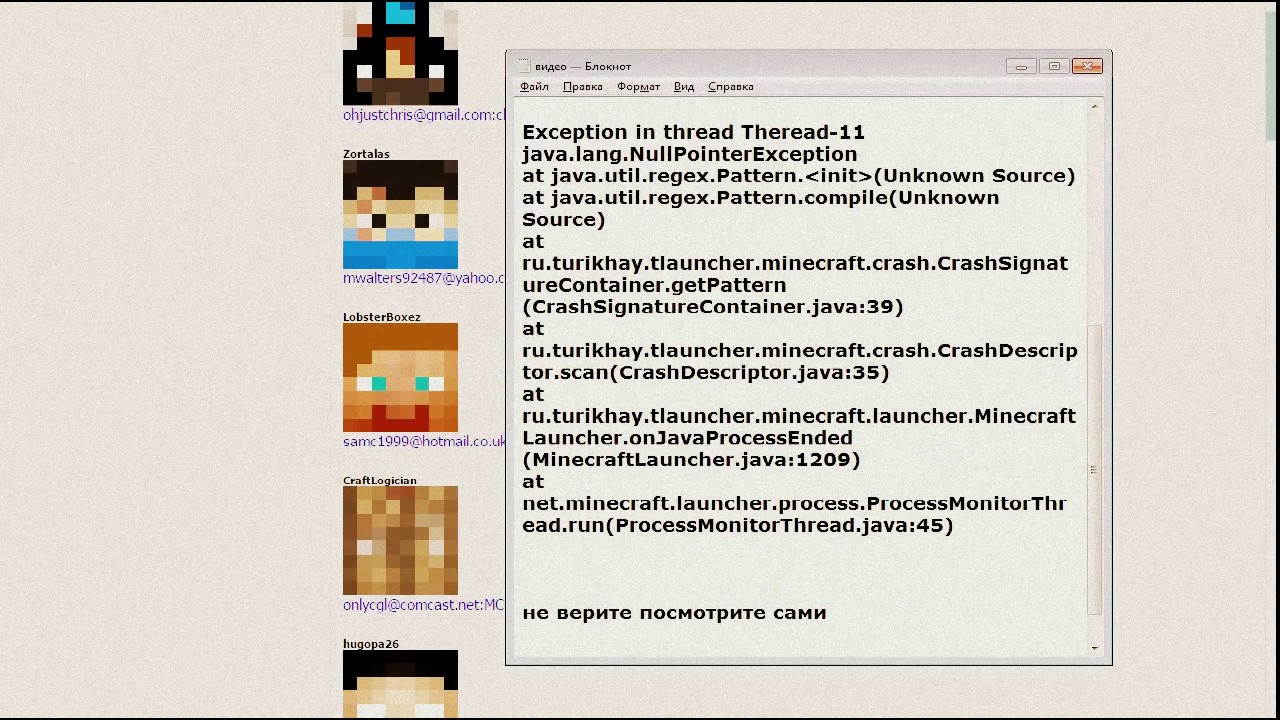
Task: Open the onlycgl@comcast.net link
Action: [x=424, y=605]
